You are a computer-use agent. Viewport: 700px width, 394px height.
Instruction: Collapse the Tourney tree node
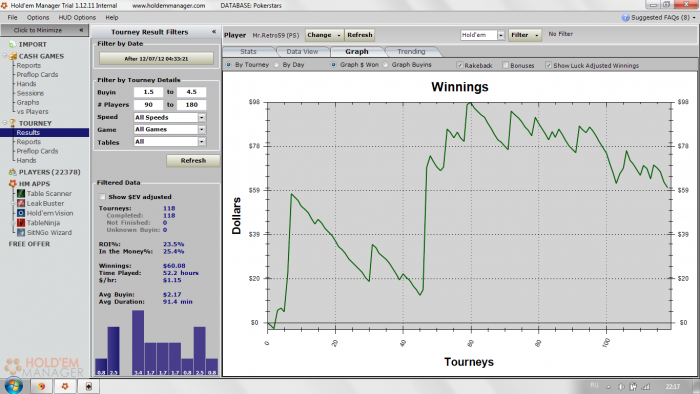(5, 123)
